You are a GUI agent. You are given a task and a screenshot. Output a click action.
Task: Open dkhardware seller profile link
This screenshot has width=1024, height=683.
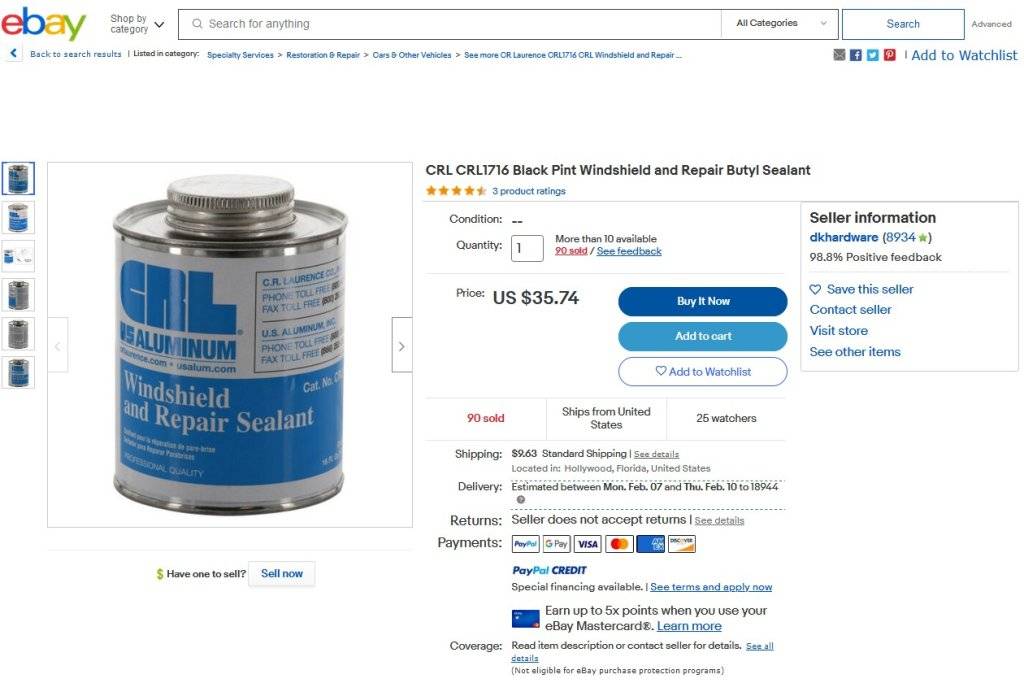click(844, 237)
